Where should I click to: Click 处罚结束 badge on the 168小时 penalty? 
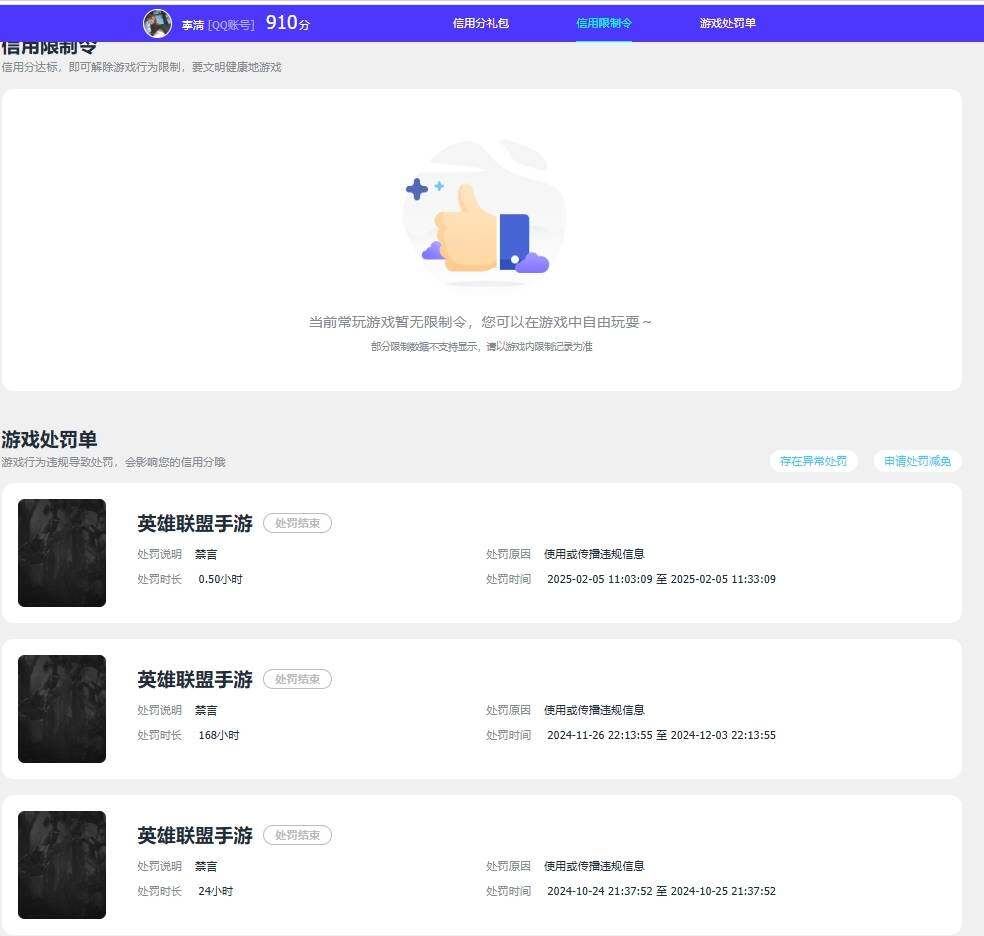[297, 679]
